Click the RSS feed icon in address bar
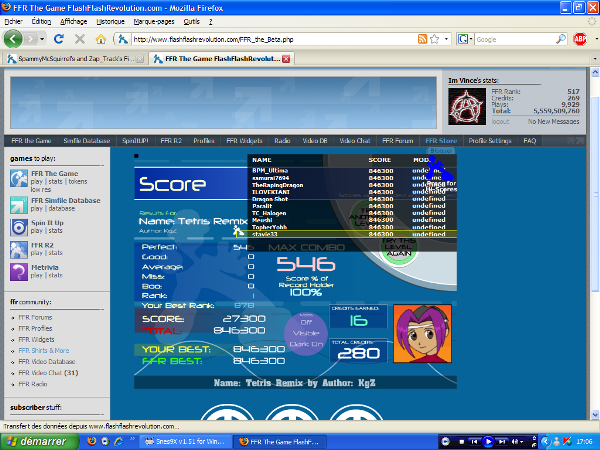The image size is (600, 450). click(x=423, y=39)
